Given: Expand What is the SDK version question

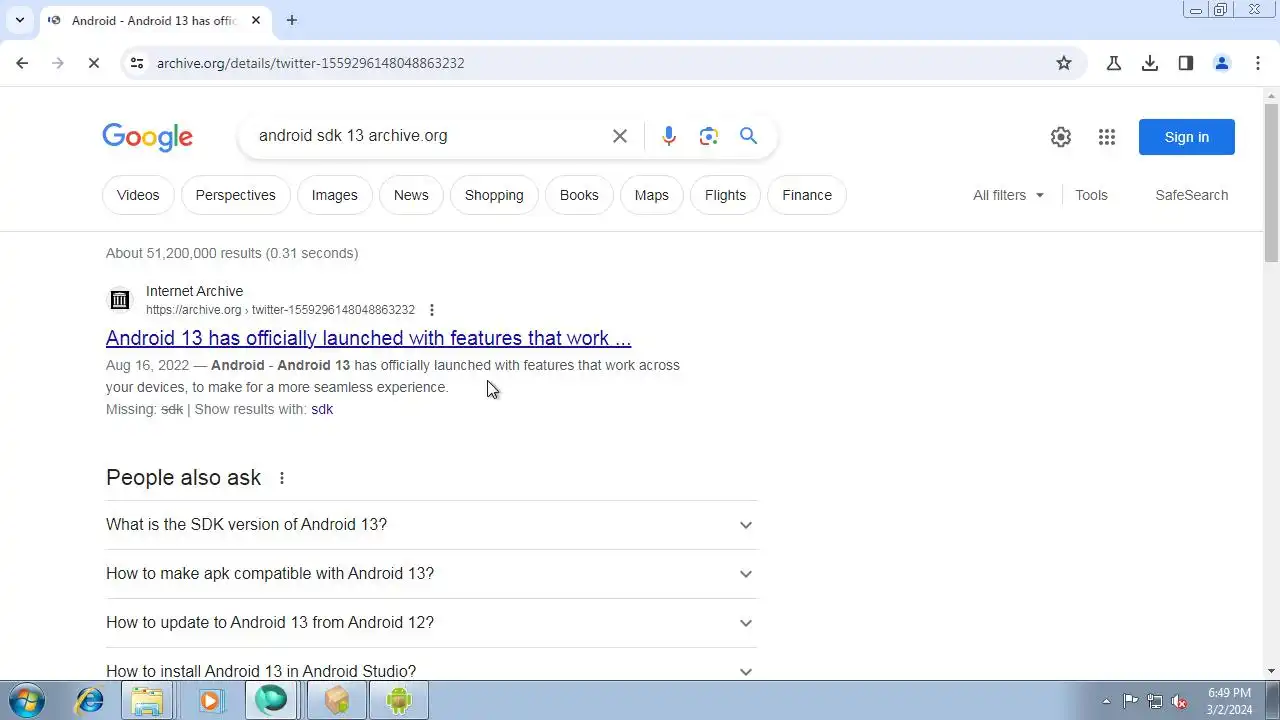Looking at the screenshot, I should click(x=432, y=525).
